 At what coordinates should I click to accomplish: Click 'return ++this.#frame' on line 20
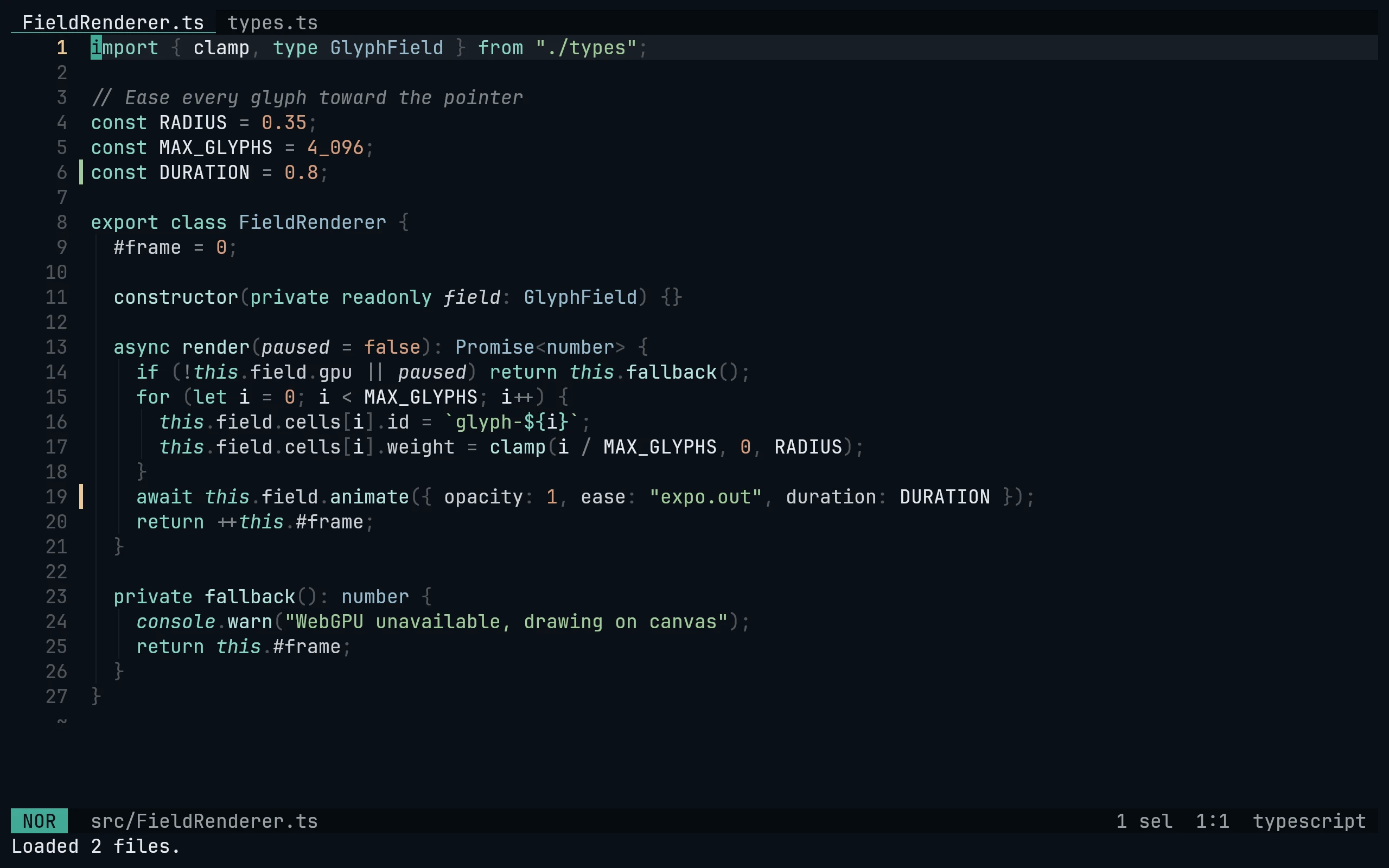pyautogui.click(x=250, y=522)
